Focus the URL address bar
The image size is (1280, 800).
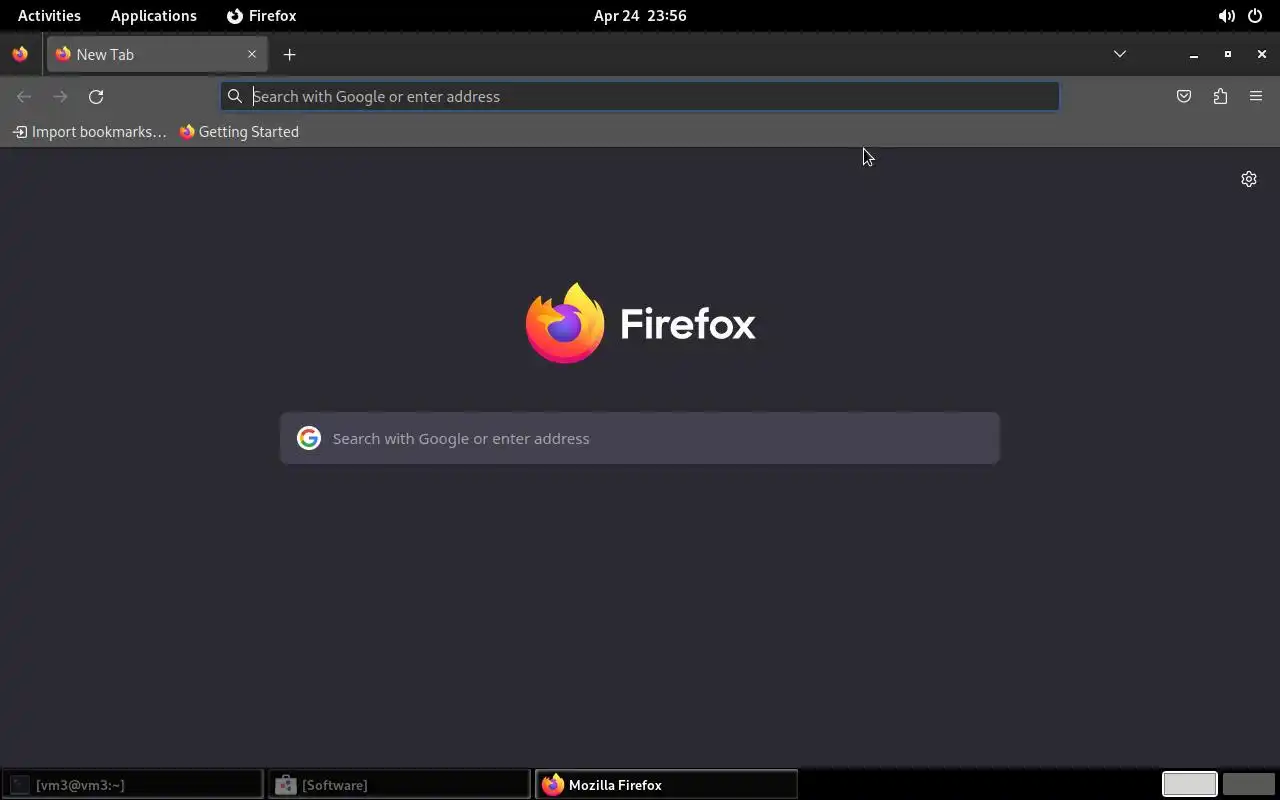(x=640, y=96)
